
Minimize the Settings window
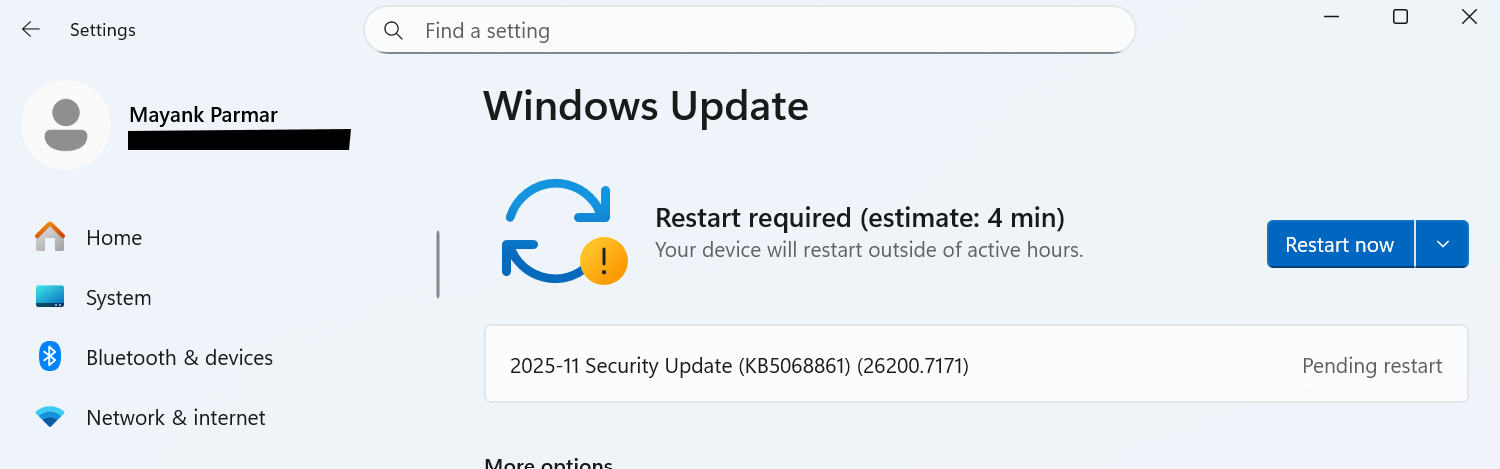[1332, 17]
